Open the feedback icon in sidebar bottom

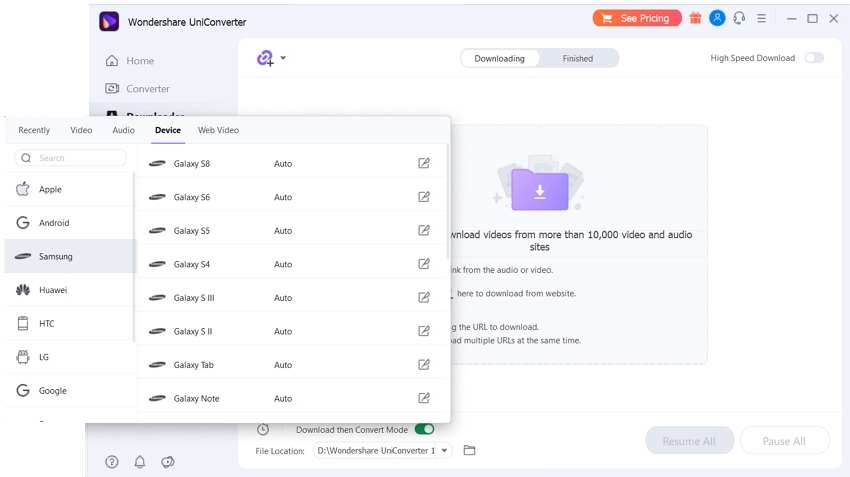(x=168, y=462)
